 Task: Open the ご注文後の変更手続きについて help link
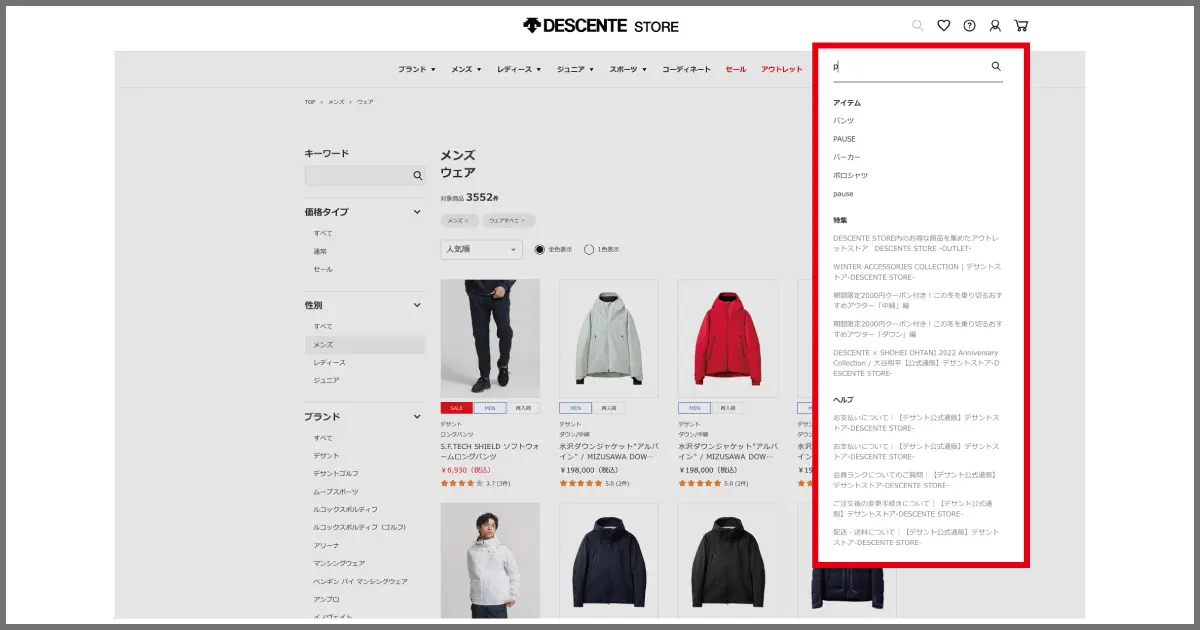tap(915, 508)
